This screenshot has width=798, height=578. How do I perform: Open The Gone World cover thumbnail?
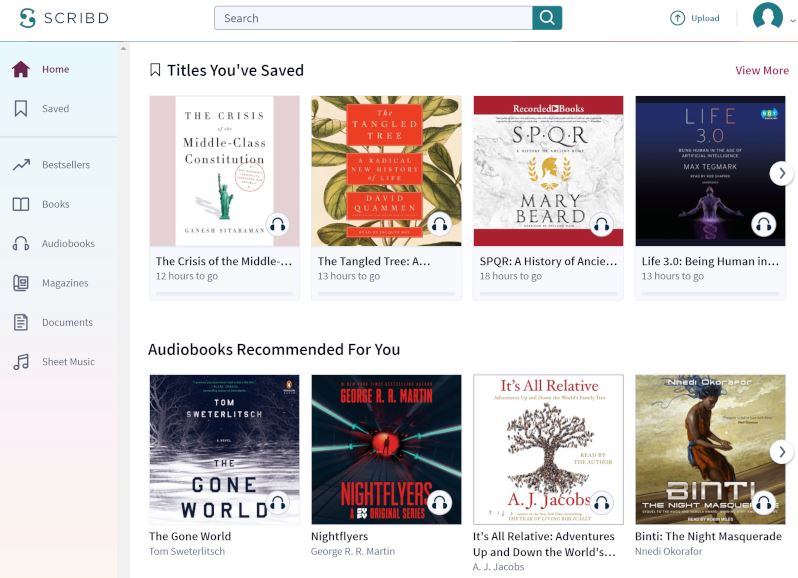(x=224, y=450)
